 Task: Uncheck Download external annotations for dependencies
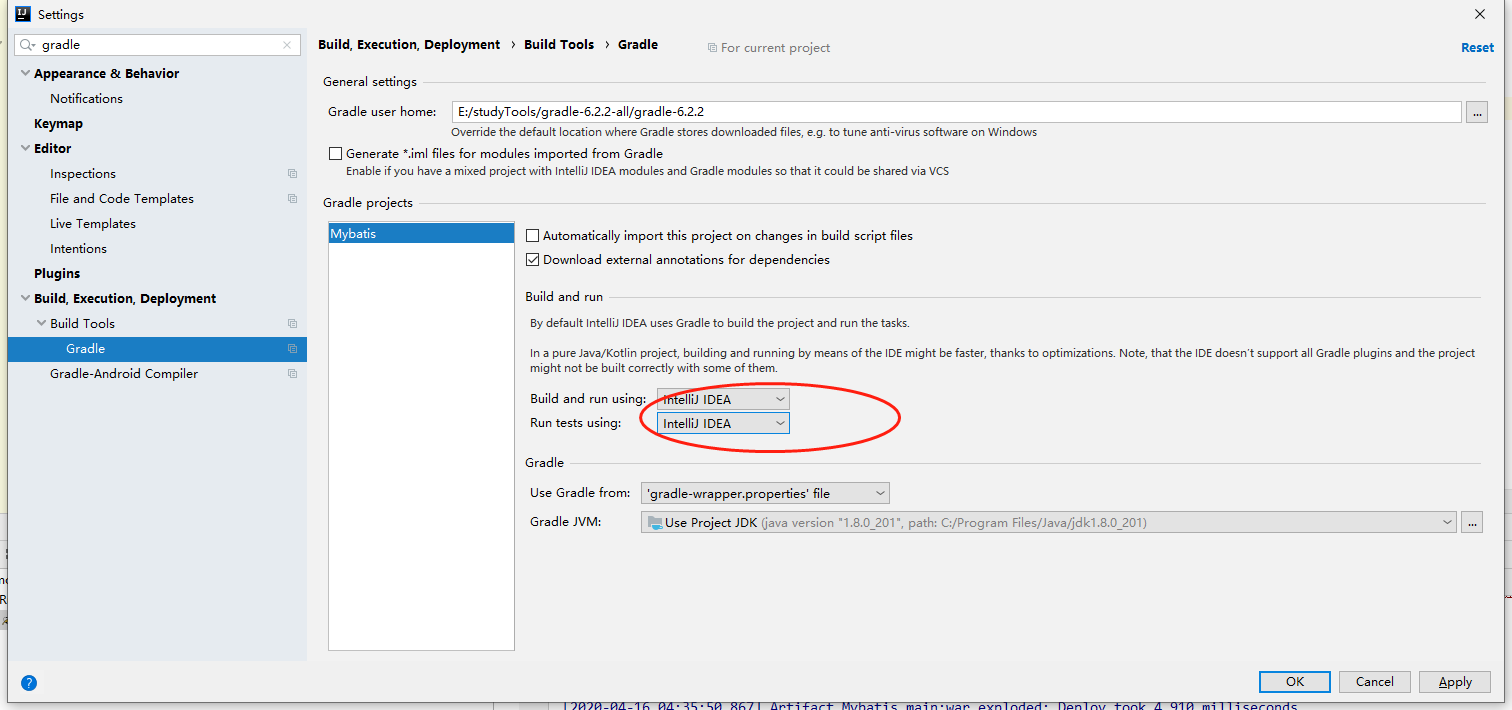[x=533, y=260]
